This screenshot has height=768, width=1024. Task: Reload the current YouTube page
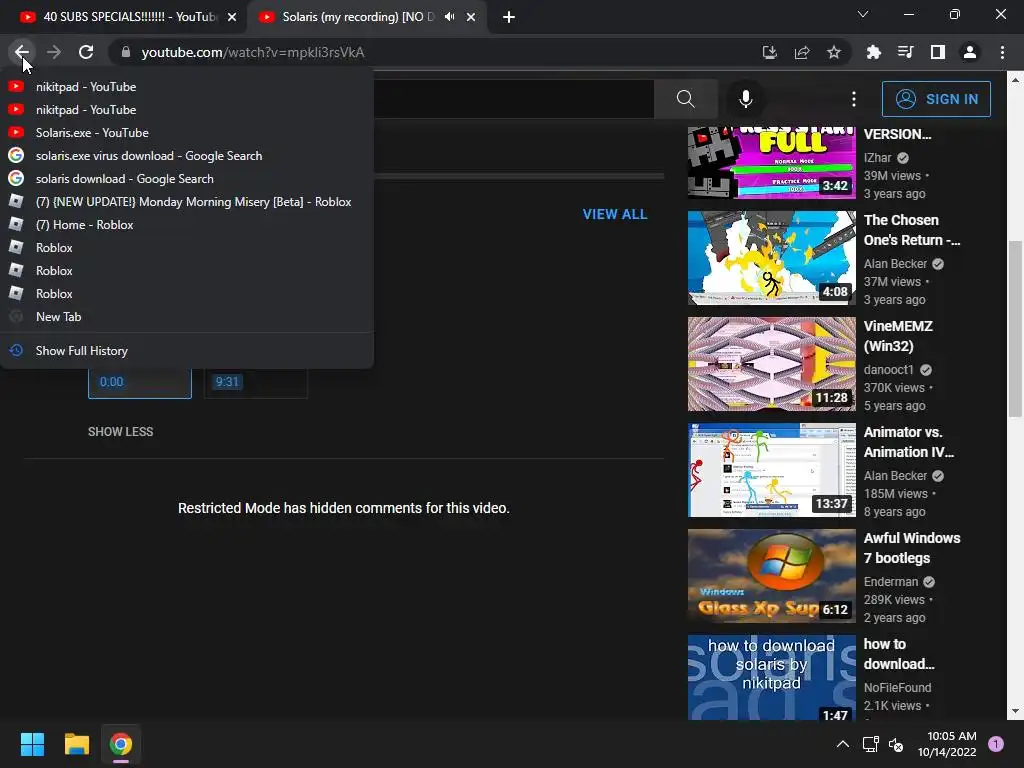(86, 52)
